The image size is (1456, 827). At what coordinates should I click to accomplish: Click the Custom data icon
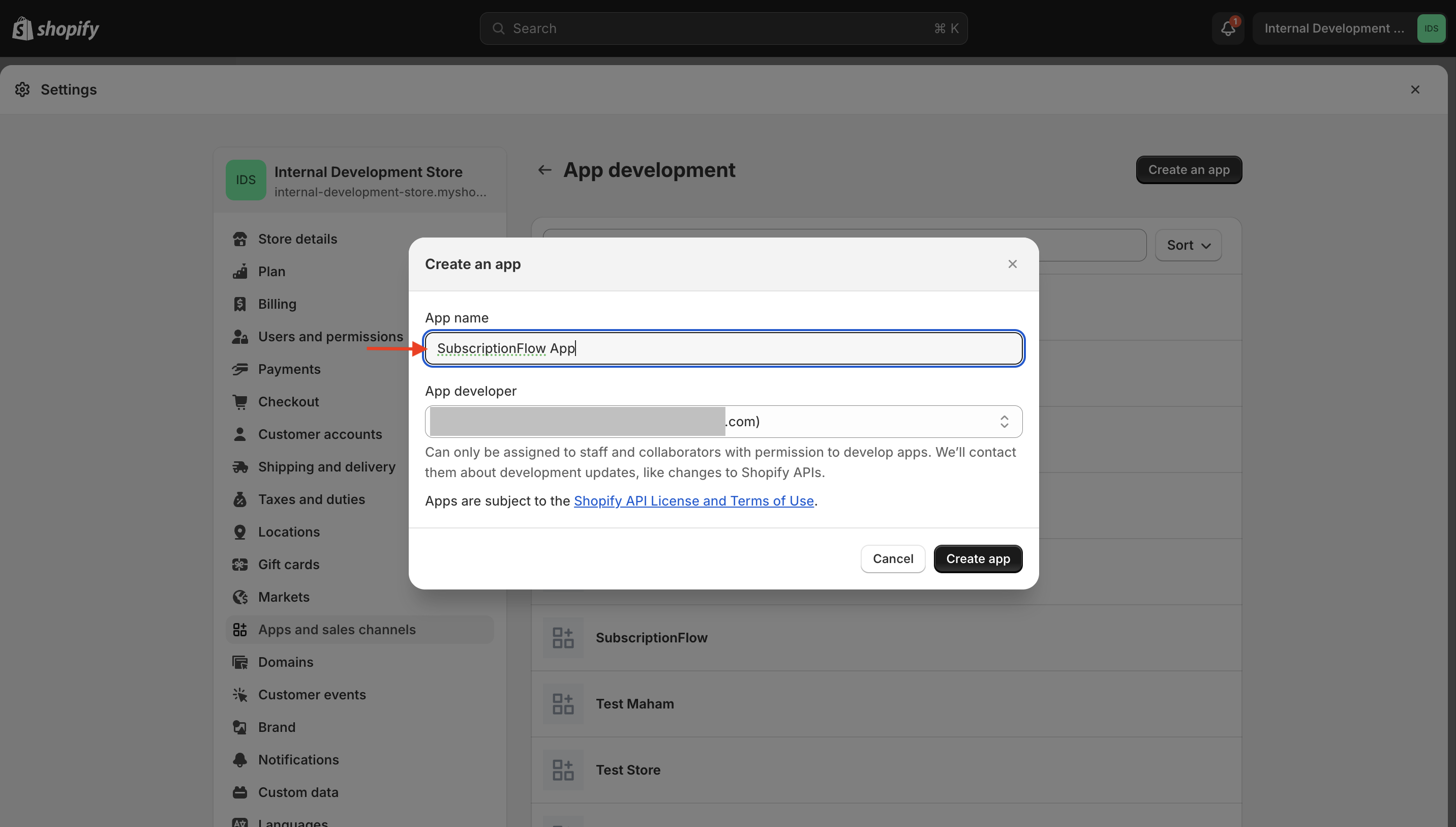(239, 792)
